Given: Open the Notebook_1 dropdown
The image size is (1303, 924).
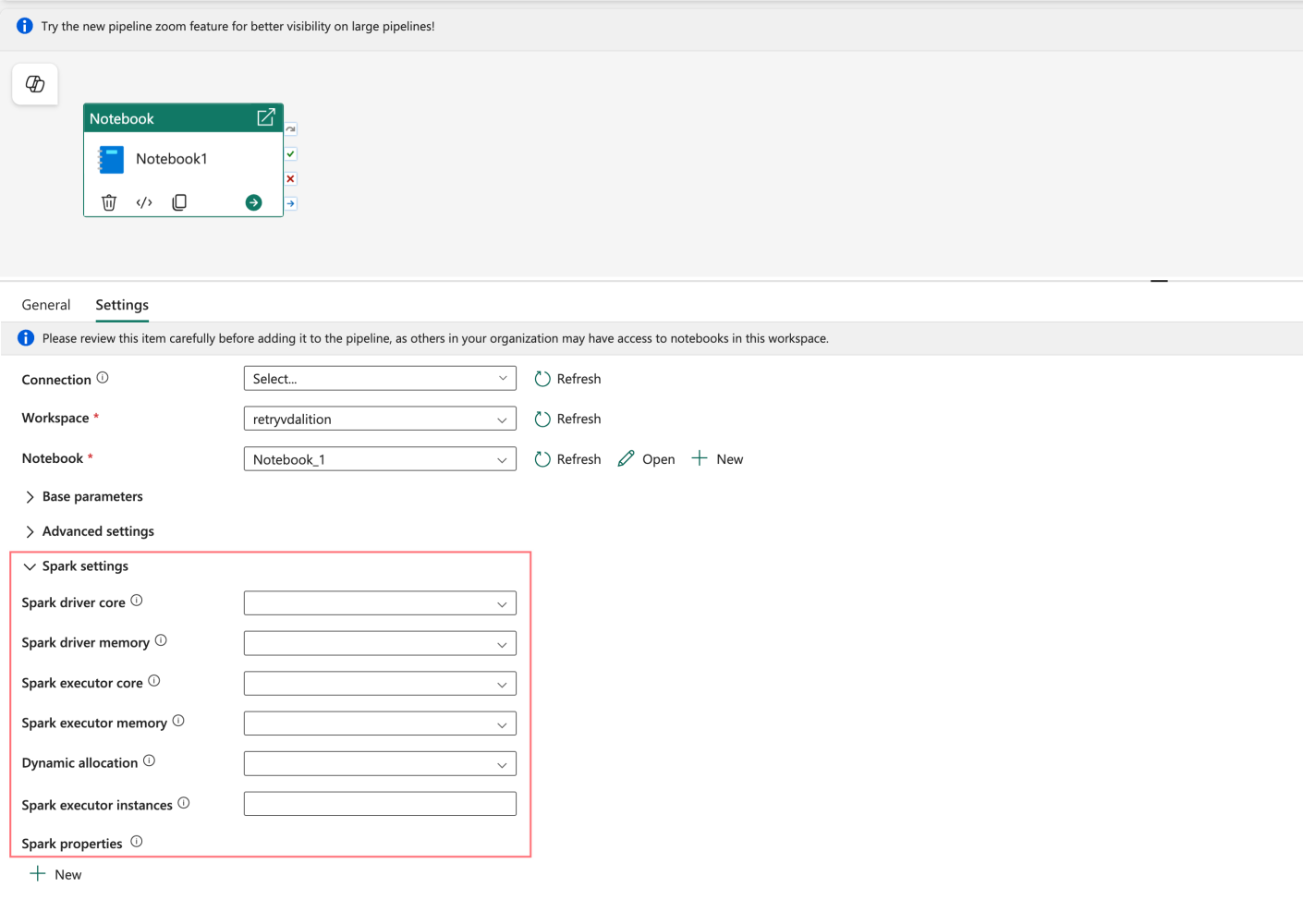Looking at the screenshot, I should click(x=380, y=459).
